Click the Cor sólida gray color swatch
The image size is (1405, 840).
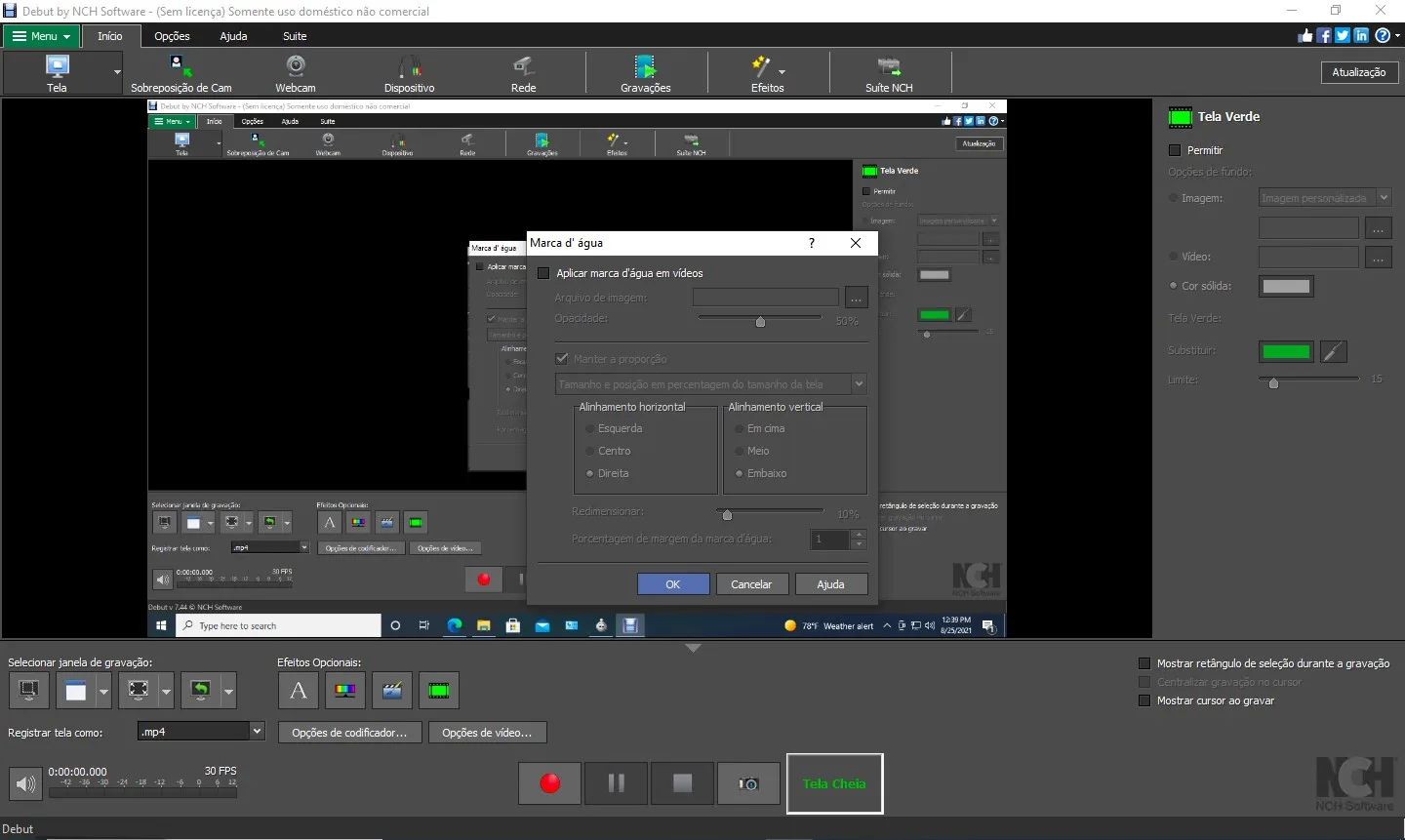point(1286,287)
